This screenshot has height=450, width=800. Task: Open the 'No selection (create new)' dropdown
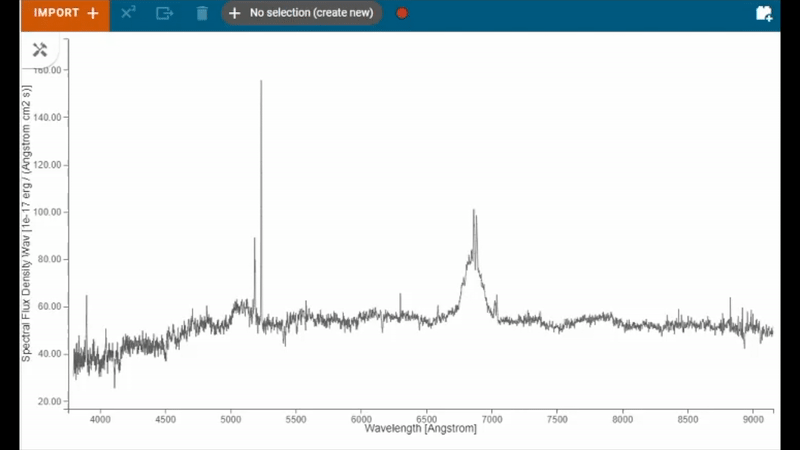(x=302, y=13)
